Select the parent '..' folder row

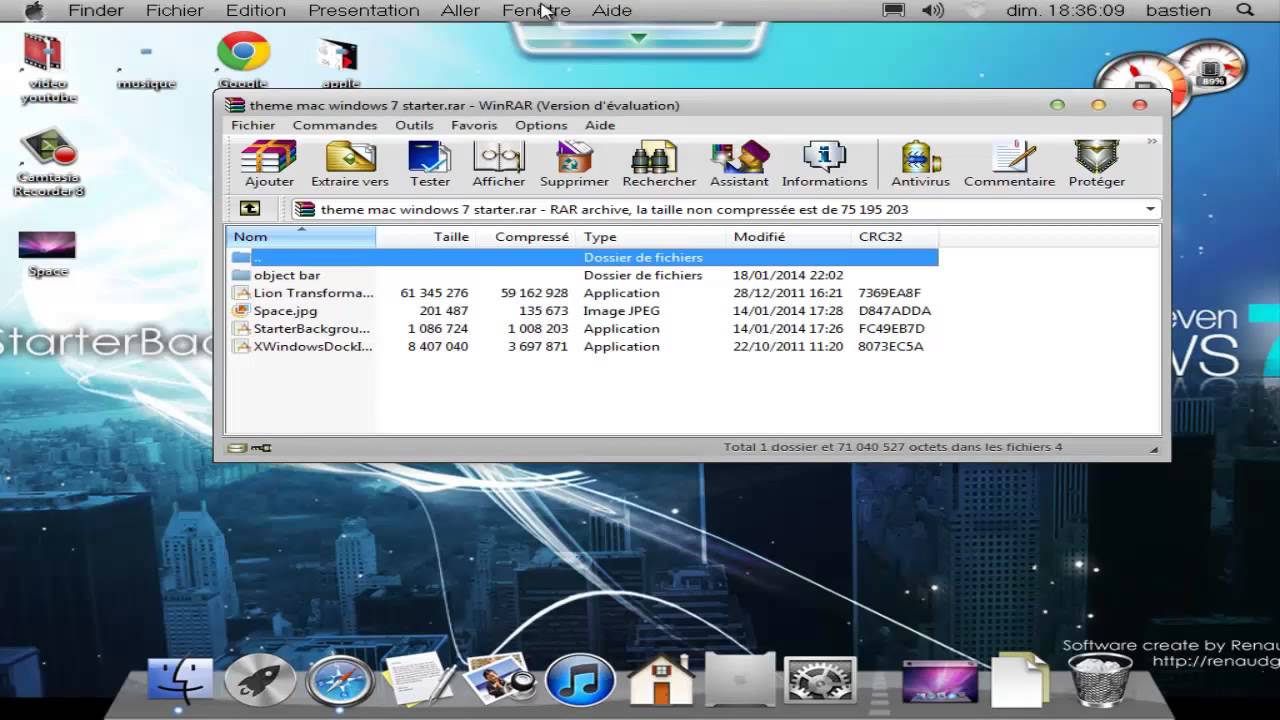583,257
